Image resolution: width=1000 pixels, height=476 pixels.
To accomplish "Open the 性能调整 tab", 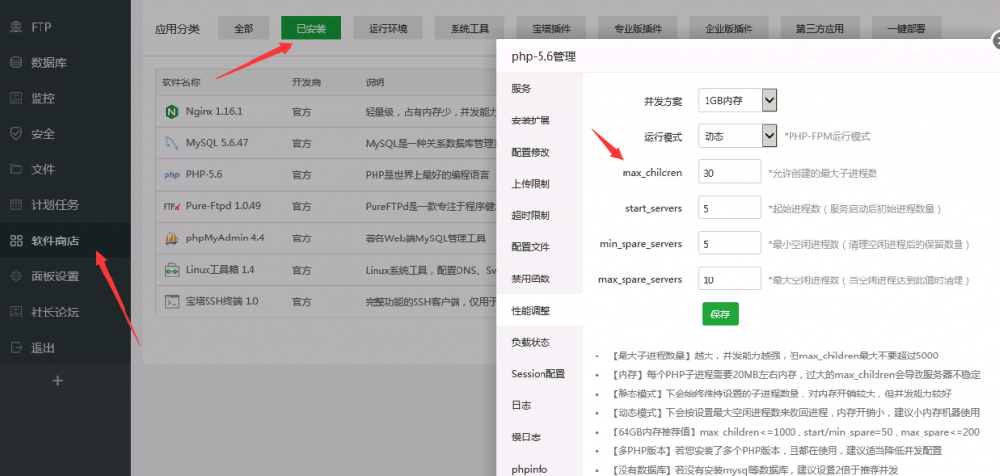I will click(540, 311).
